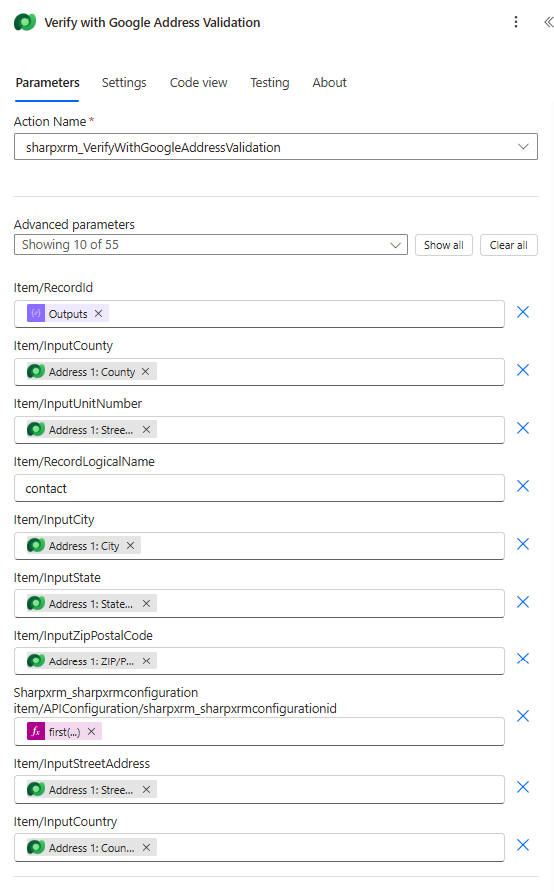This screenshot has height=892, width=554.
Task: Click the Show all button
Action: pyautogui.click(x=444, y=245)
